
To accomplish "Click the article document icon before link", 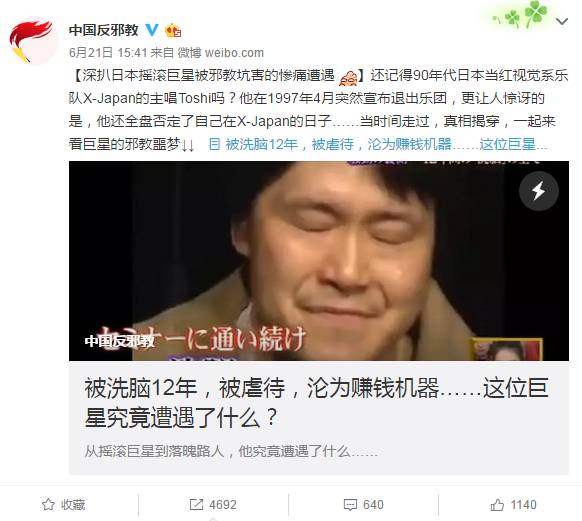I will tap(214, 144).
